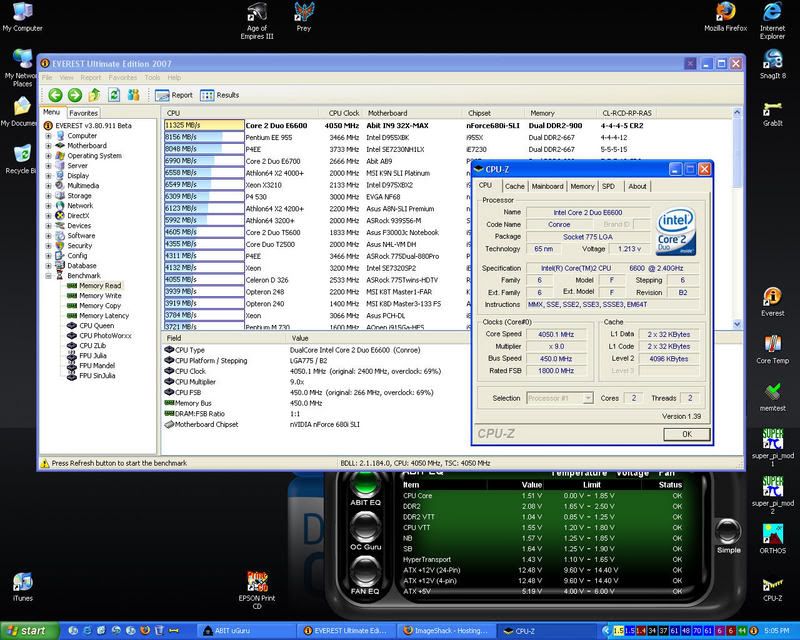Switch to the SPD tab in CPU-Z
Screen dimensions: 800x640
click(x=608, y=187)
